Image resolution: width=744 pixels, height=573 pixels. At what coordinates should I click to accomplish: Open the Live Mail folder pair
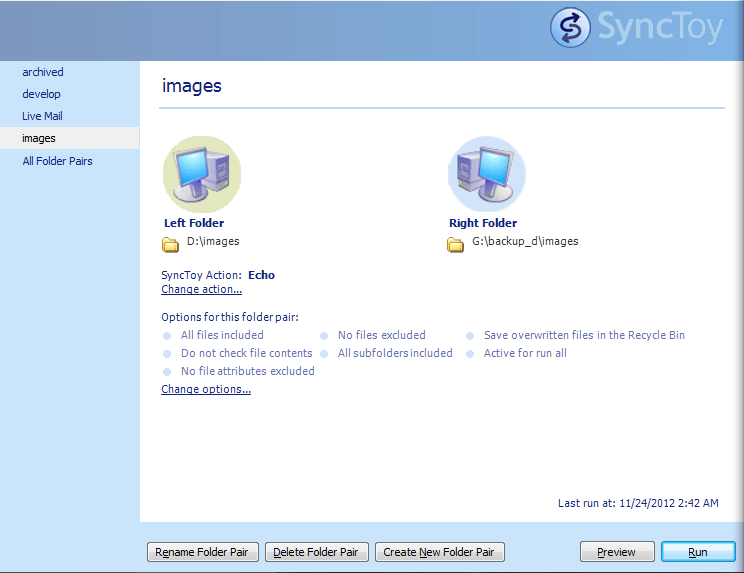click(42, 116)
